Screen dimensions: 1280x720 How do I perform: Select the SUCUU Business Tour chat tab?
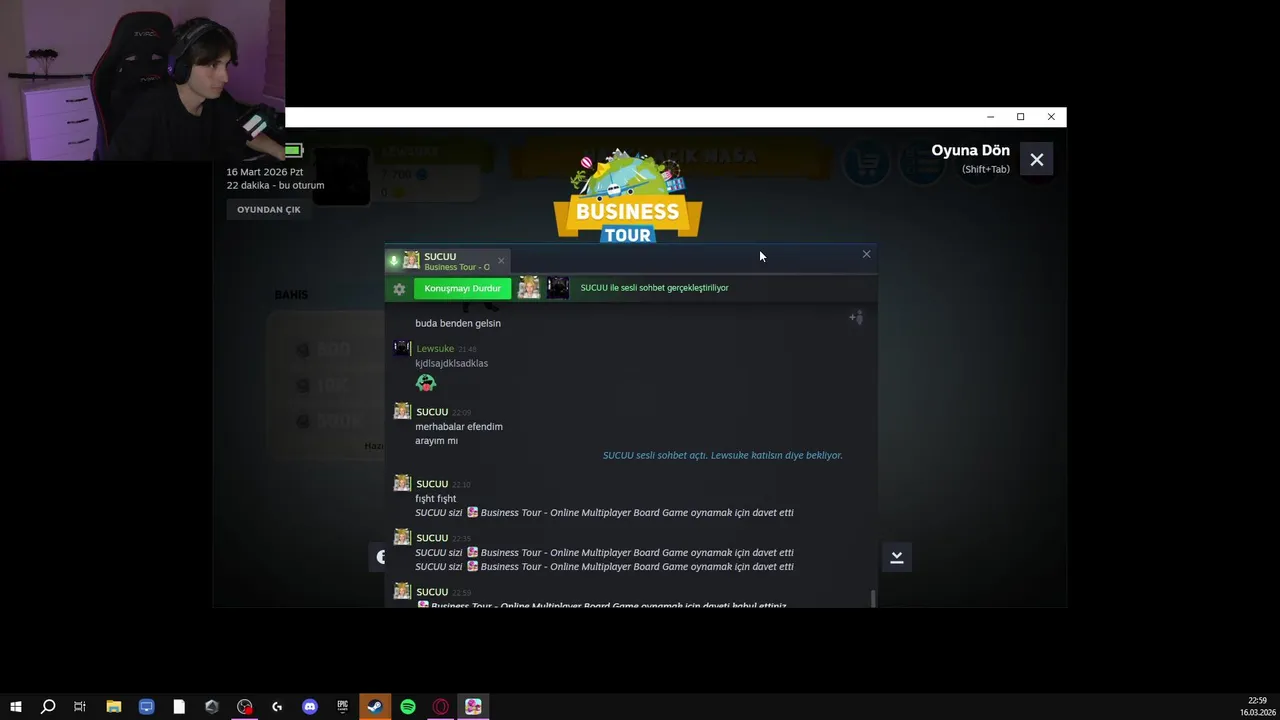point(448,261)
